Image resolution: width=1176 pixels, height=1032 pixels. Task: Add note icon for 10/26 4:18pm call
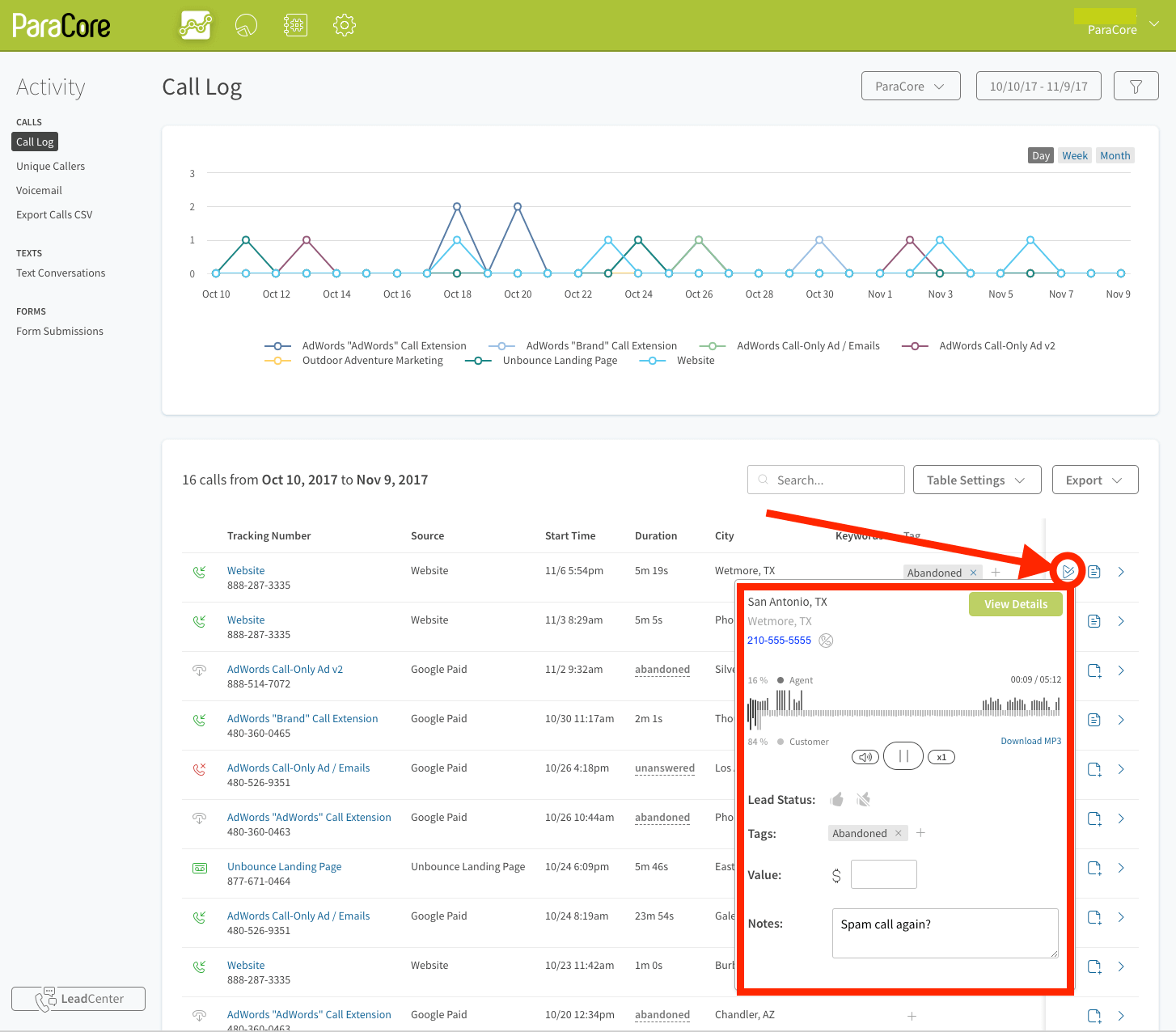tap(1094, 769)
